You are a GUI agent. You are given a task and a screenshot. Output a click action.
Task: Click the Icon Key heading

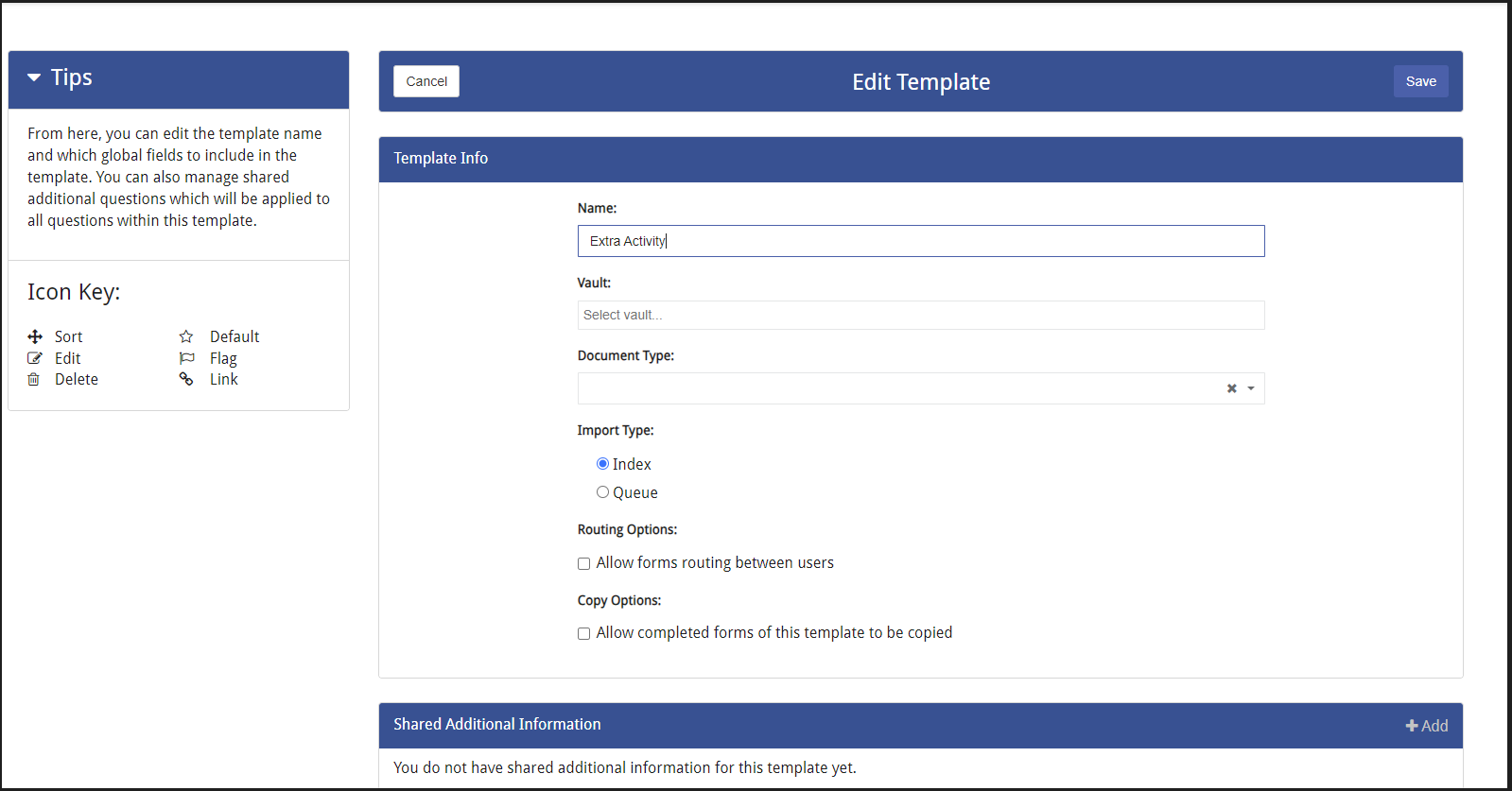tap(74, 292)
